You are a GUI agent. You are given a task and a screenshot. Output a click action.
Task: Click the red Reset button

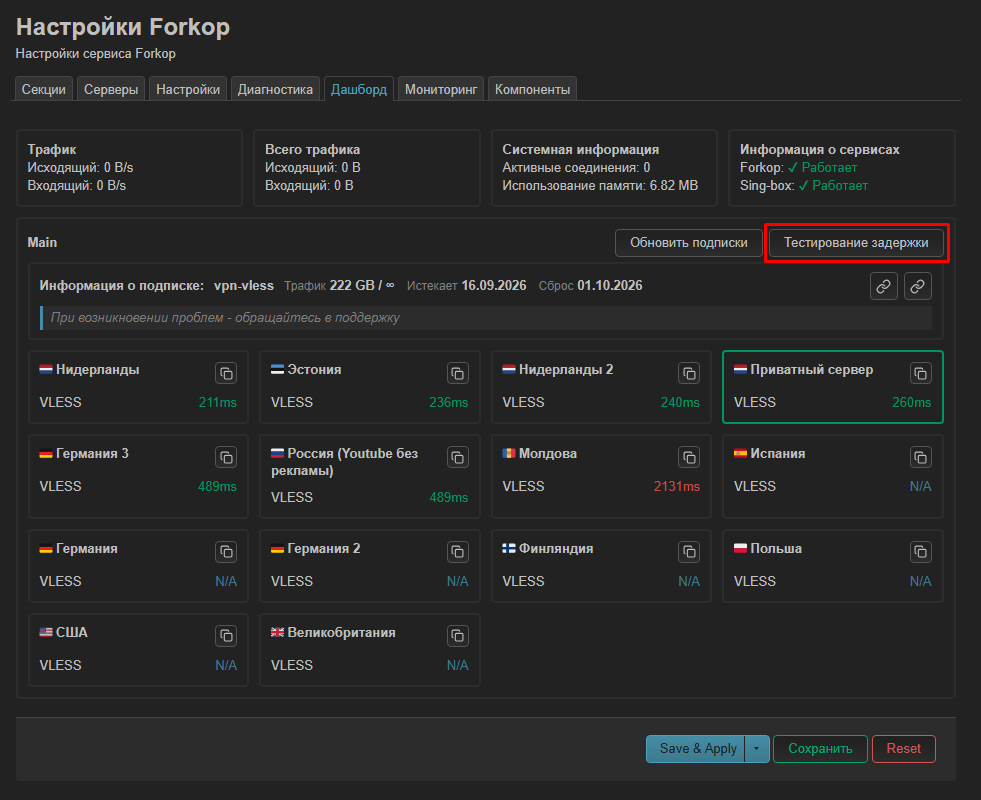(x=903, y=749)
